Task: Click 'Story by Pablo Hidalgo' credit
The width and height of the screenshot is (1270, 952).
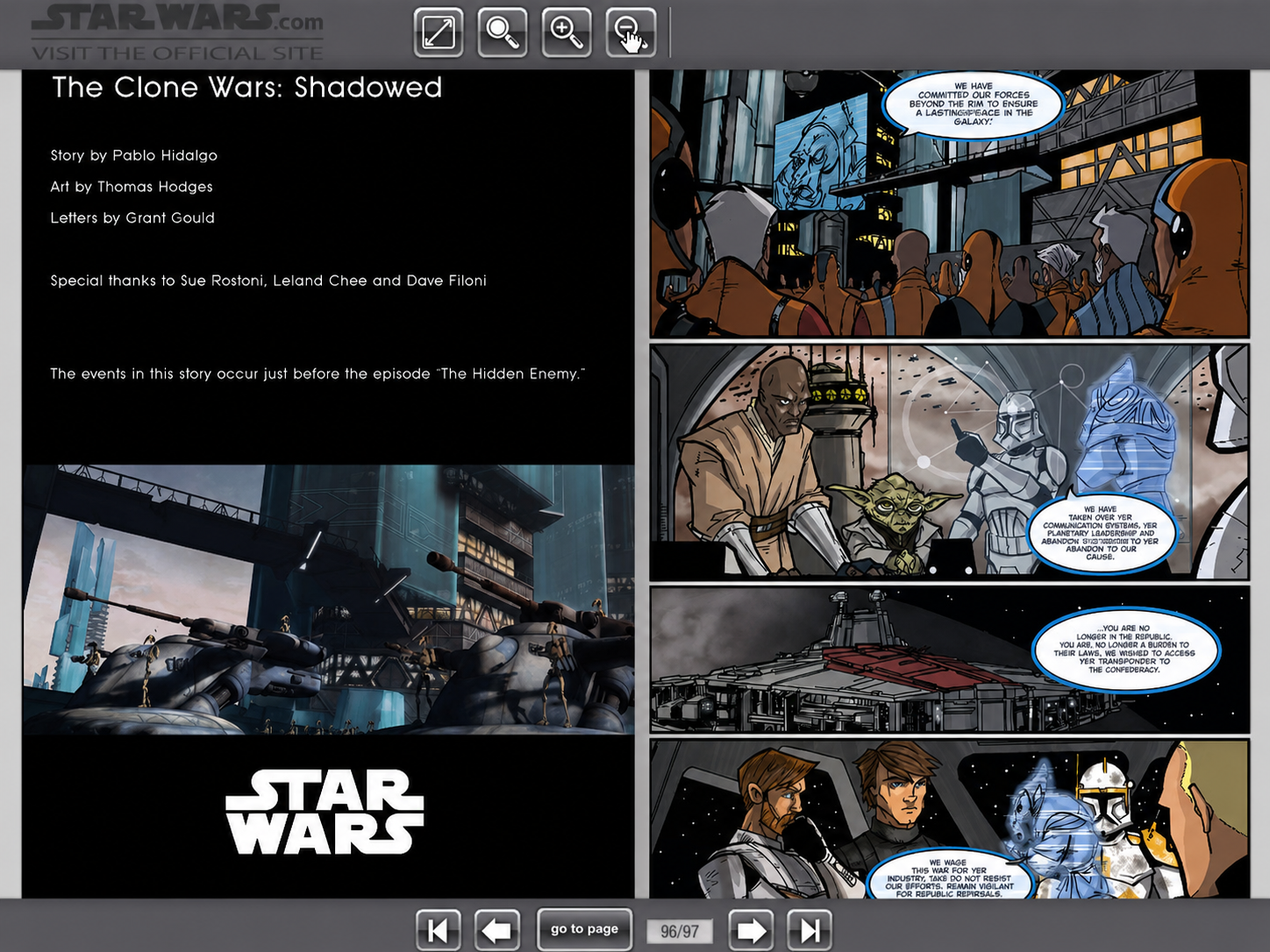Action: 134,155
